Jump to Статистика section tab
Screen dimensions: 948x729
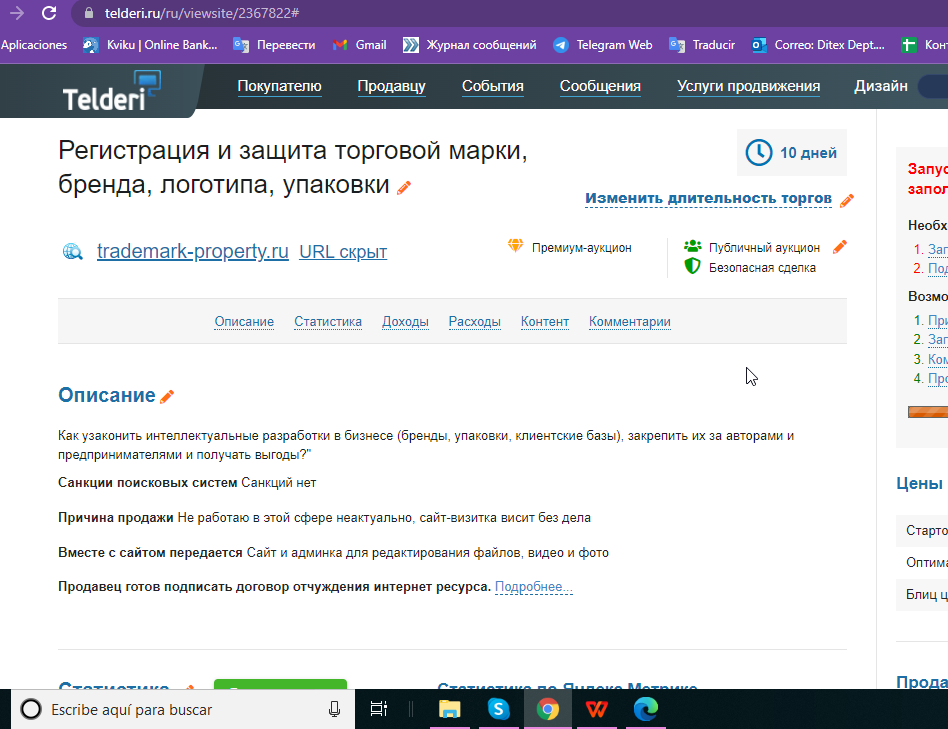(x=328, y=322)
